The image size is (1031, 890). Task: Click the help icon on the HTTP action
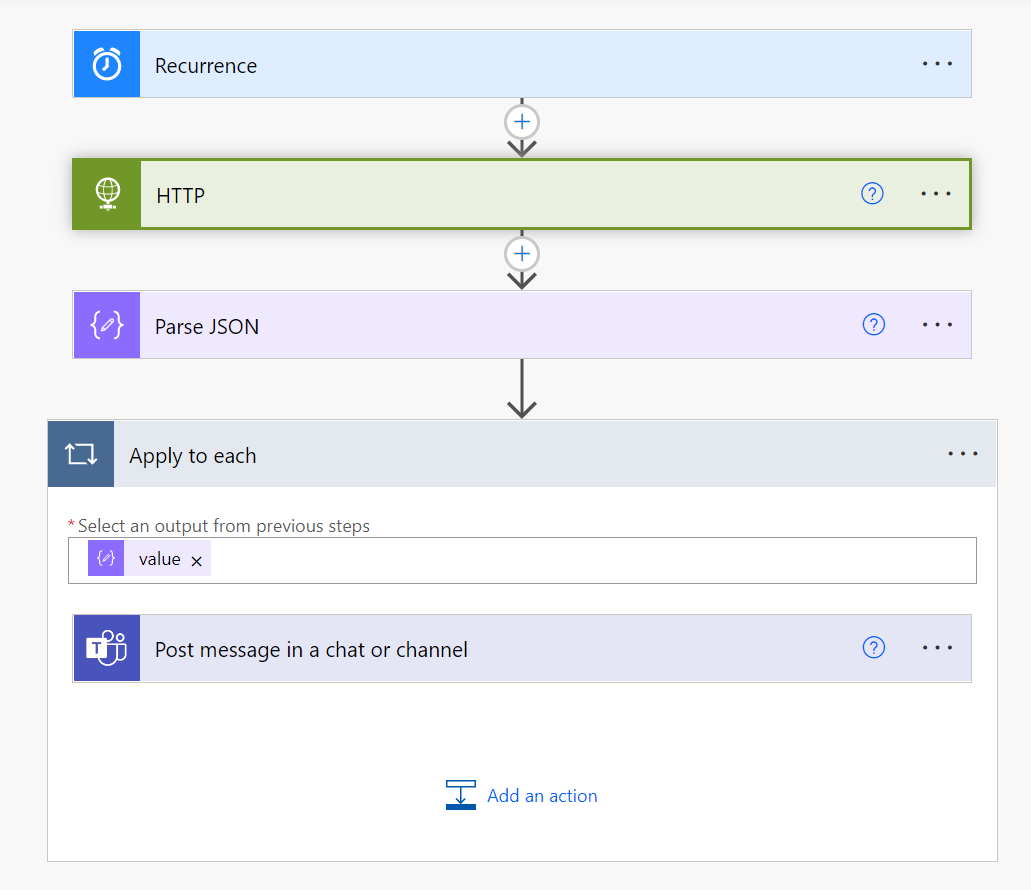872,193
